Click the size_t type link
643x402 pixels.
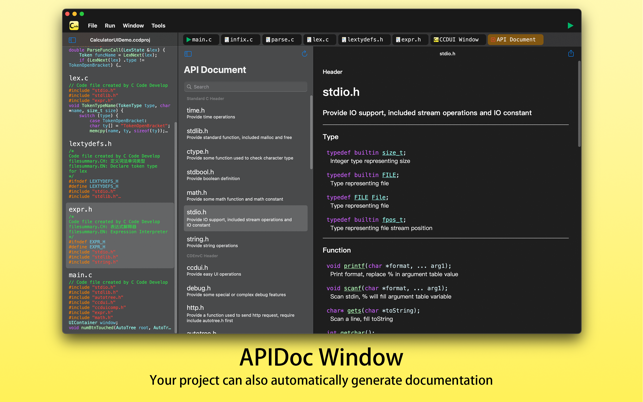pos(392,153)
